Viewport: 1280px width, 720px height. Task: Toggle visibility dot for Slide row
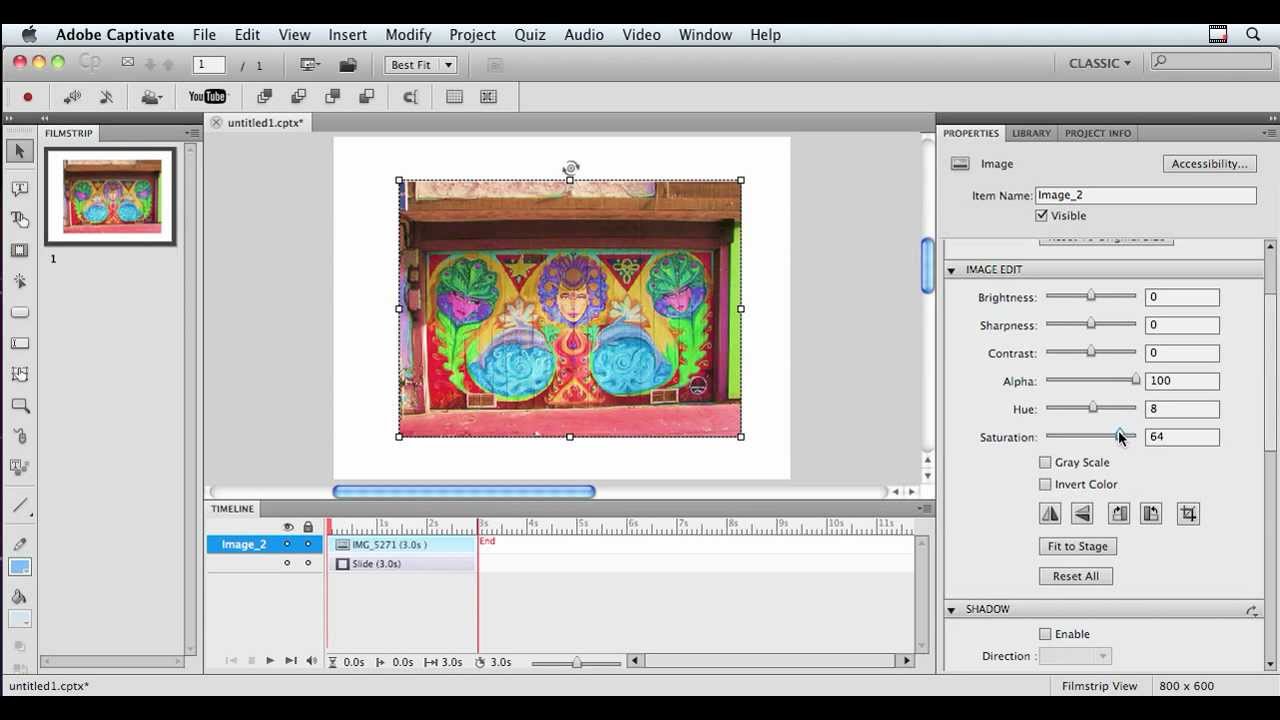point(287,563)
